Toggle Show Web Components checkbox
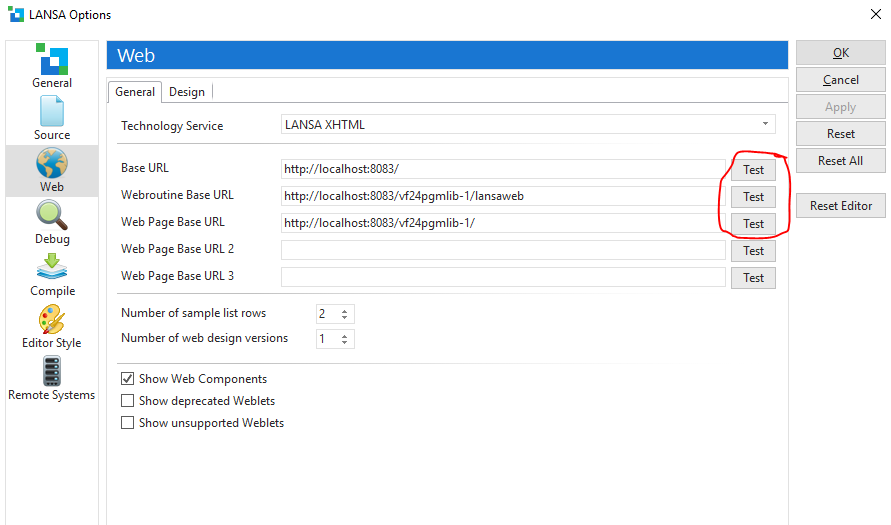The image size is (891, 525). tap(127, 378)
